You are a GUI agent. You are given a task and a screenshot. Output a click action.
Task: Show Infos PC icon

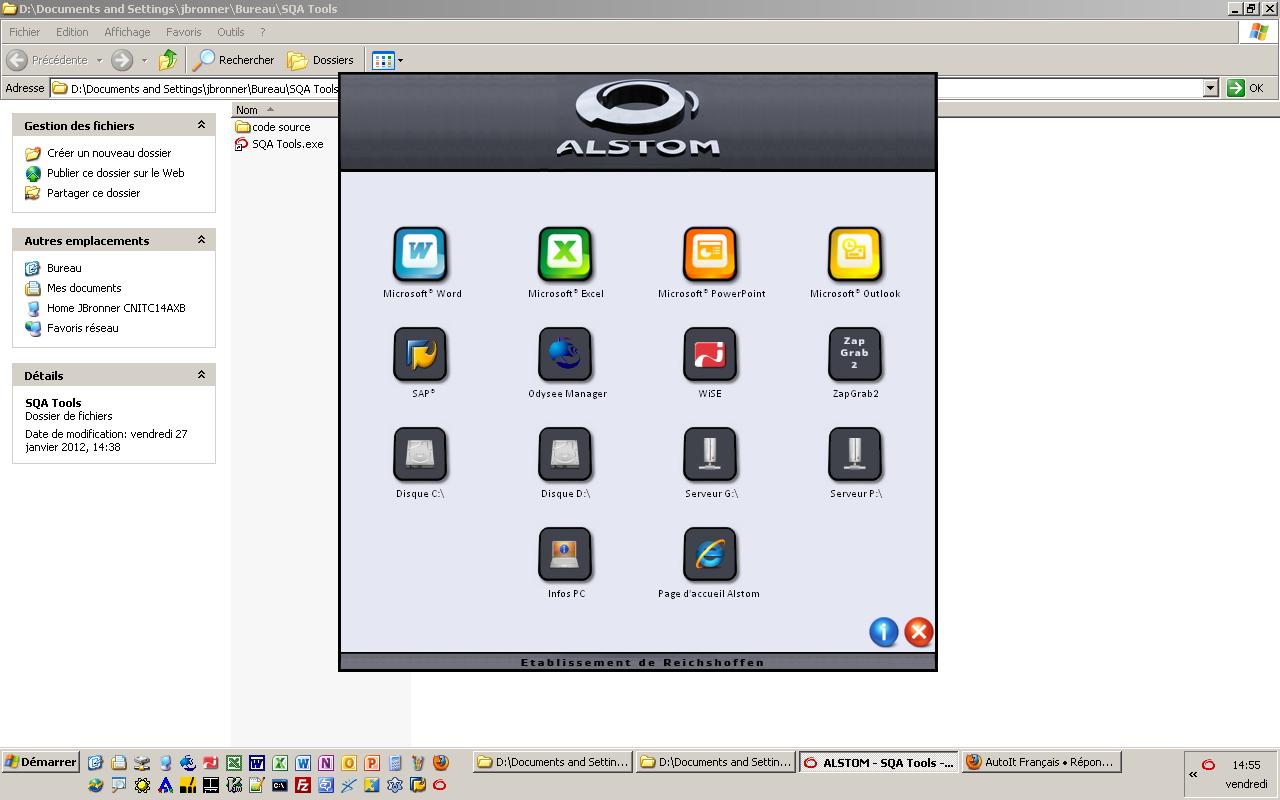pyautogui.click(x=565, y=553)
